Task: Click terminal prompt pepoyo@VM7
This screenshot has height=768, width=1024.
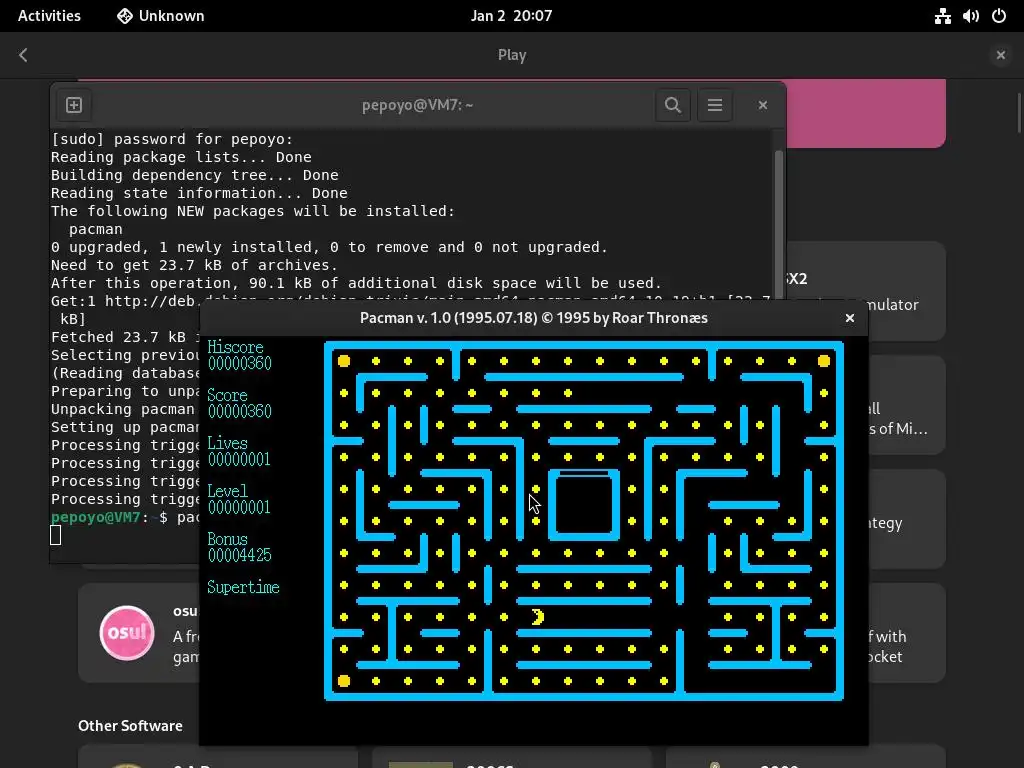Action: [95, 517]
